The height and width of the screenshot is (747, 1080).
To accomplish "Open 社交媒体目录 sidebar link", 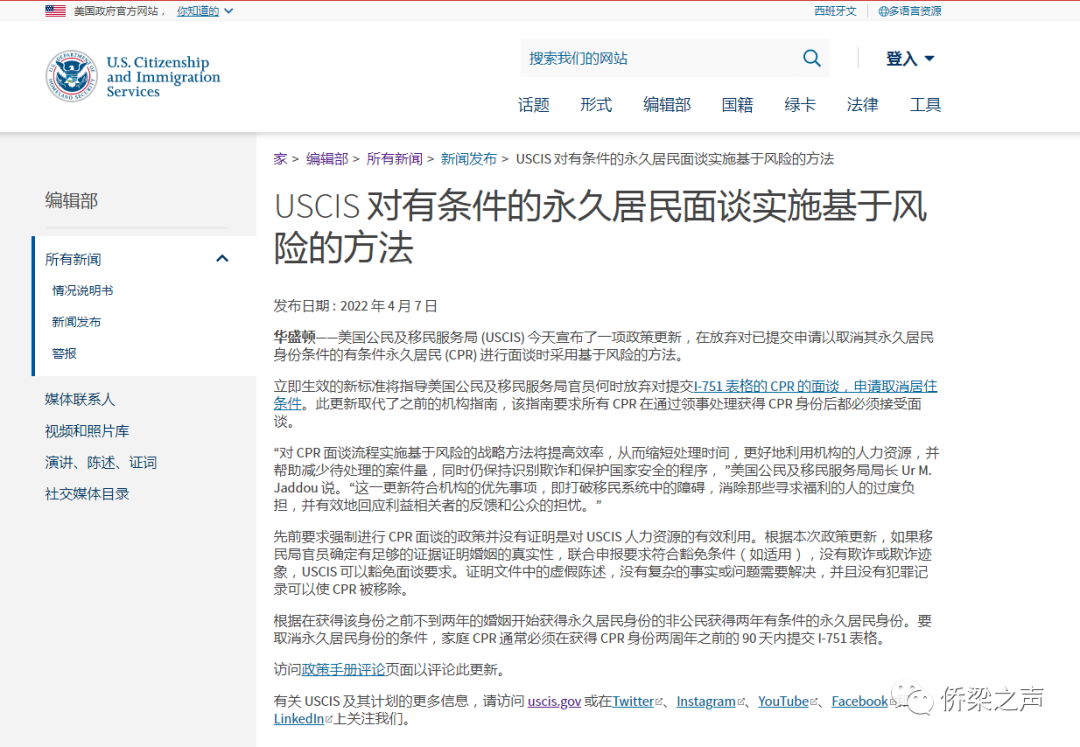I will (x=87, y=494).
